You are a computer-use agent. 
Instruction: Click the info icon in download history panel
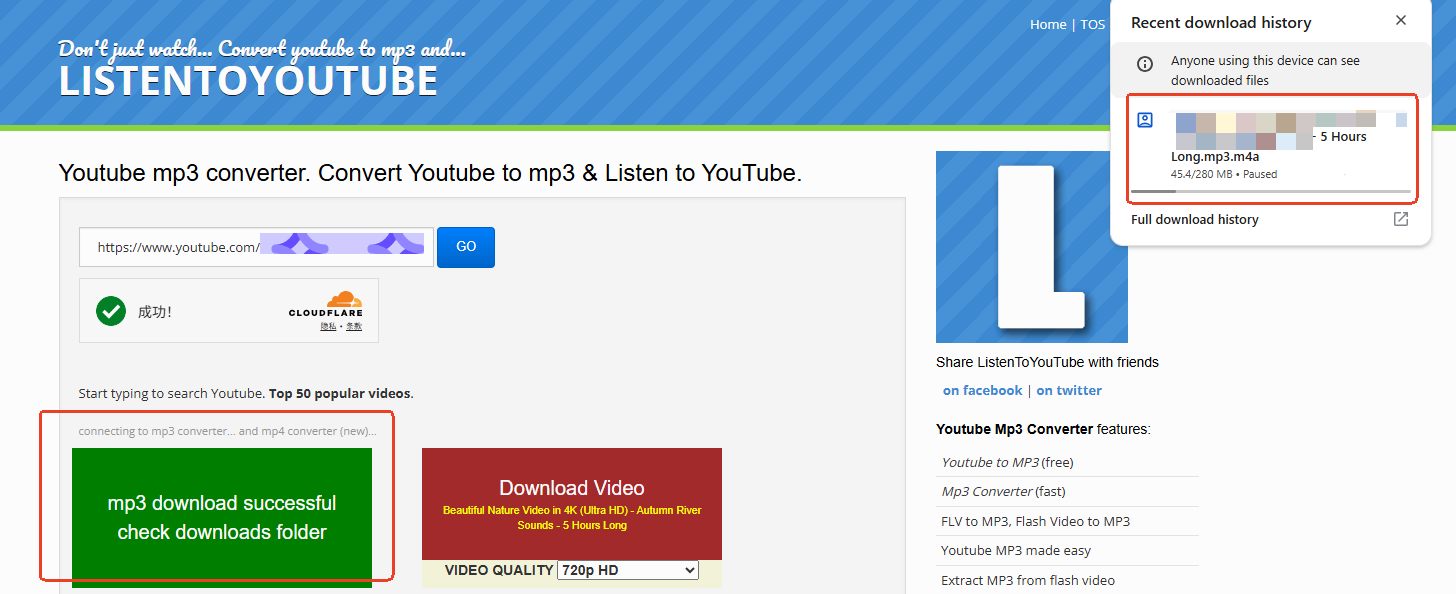1145,65
